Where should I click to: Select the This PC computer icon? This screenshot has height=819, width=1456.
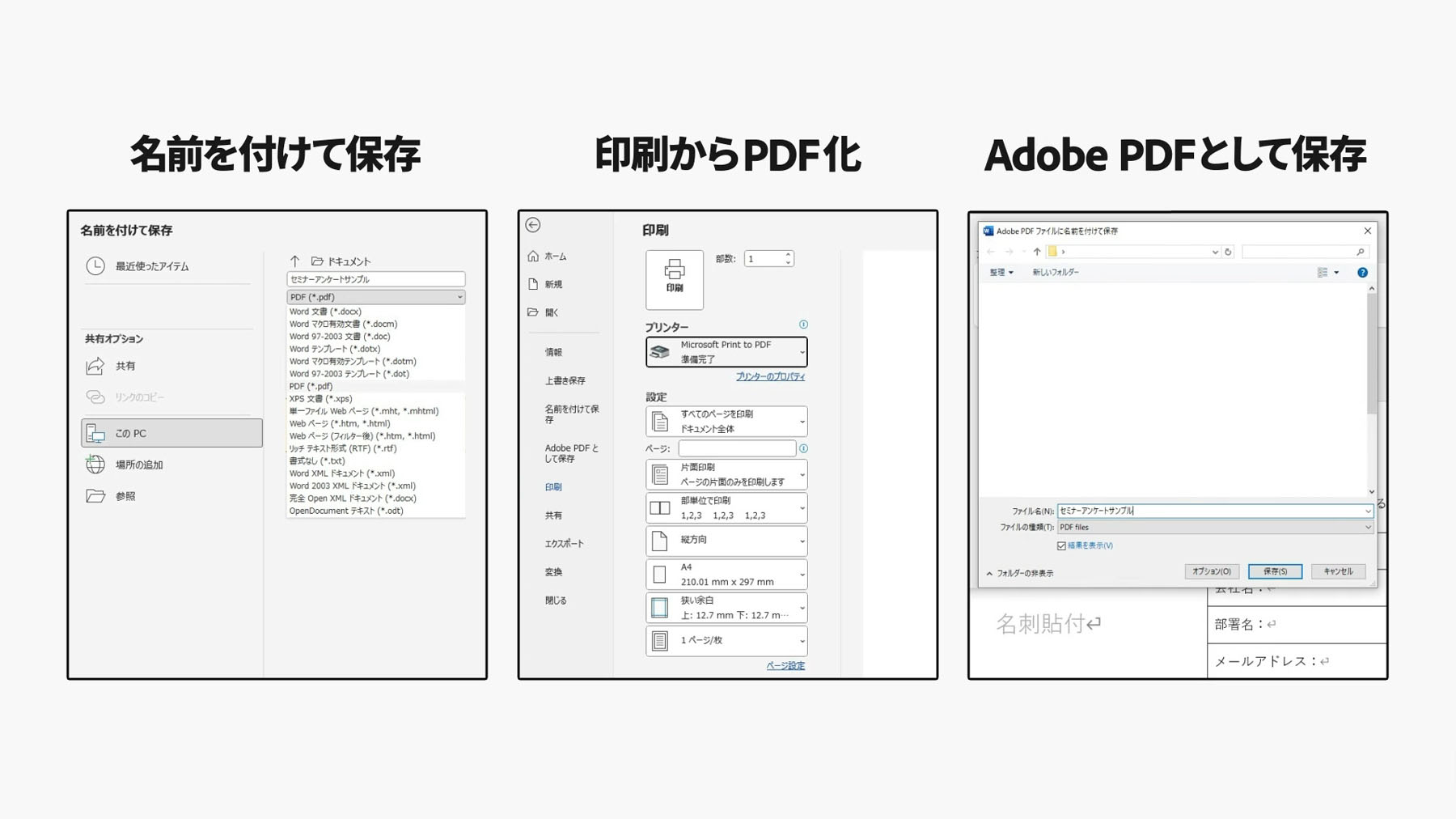coord(95,434)
